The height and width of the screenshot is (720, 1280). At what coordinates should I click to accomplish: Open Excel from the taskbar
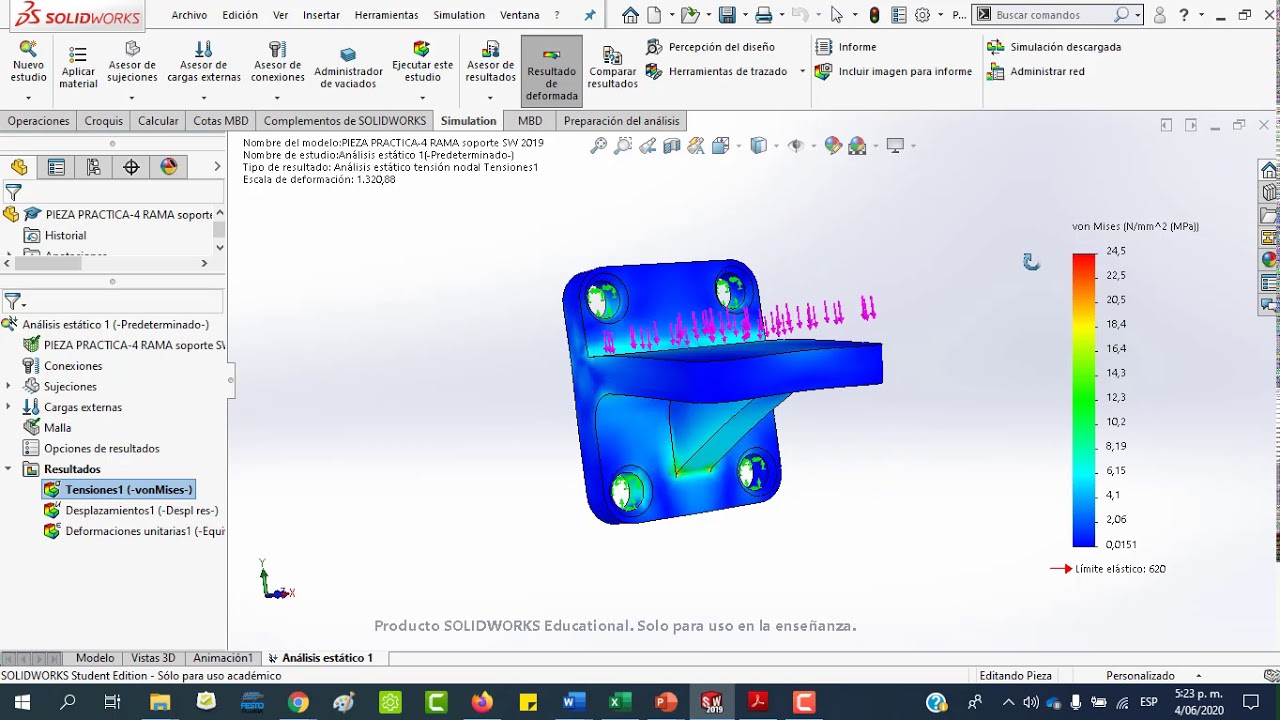[620, 702]
